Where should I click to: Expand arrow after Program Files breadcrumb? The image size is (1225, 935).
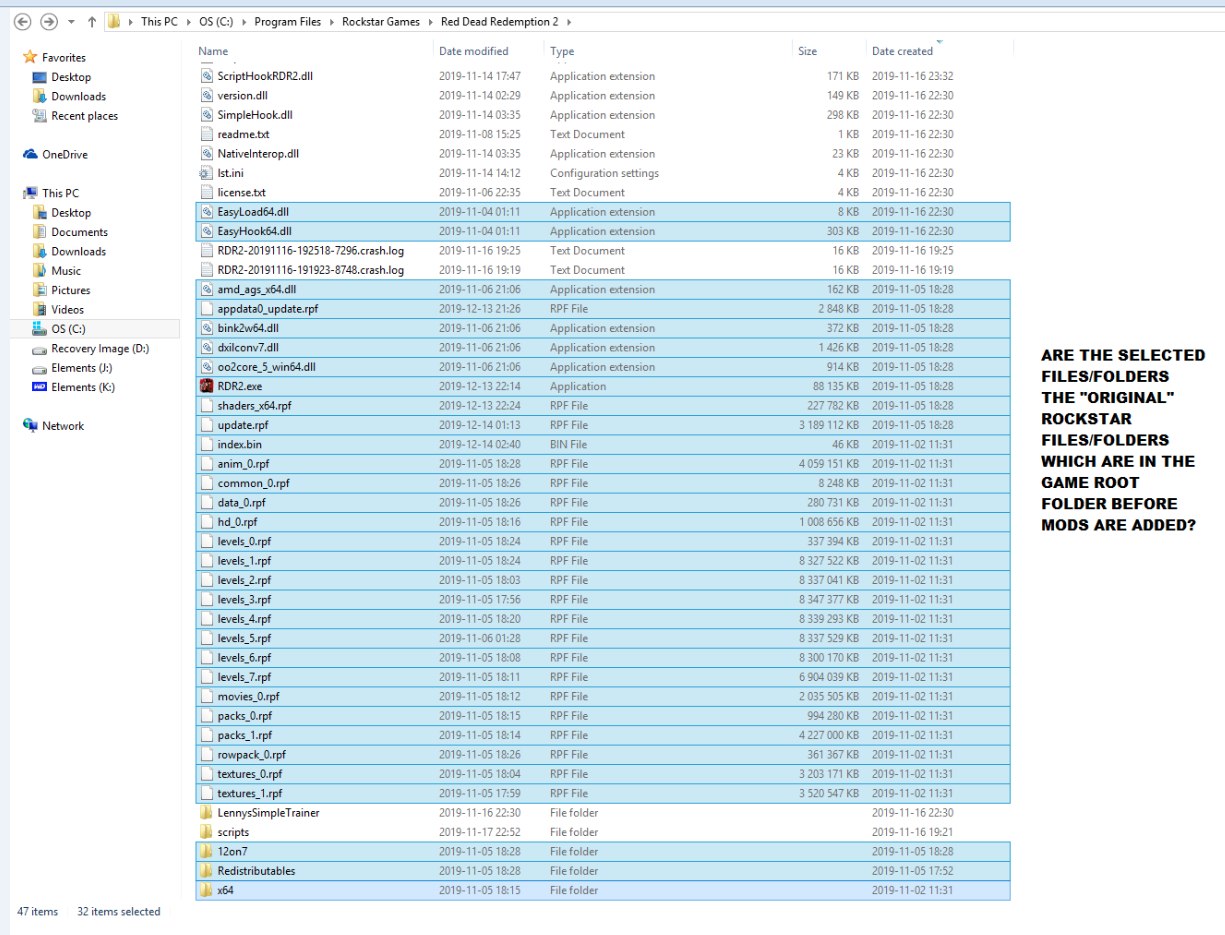click(332, 22)
